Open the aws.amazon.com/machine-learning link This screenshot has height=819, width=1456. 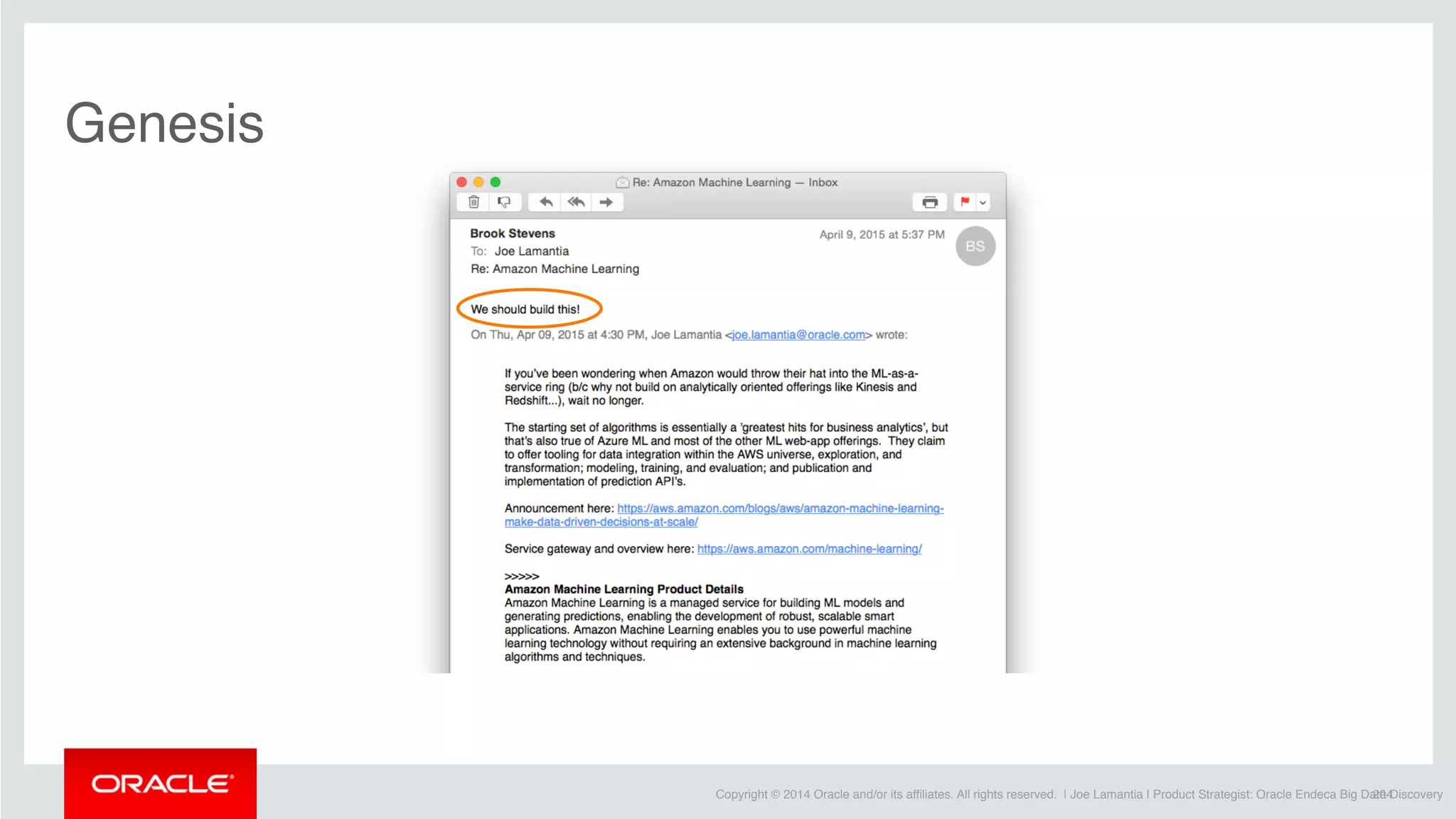pyautogui.click(x=809, y=549)
